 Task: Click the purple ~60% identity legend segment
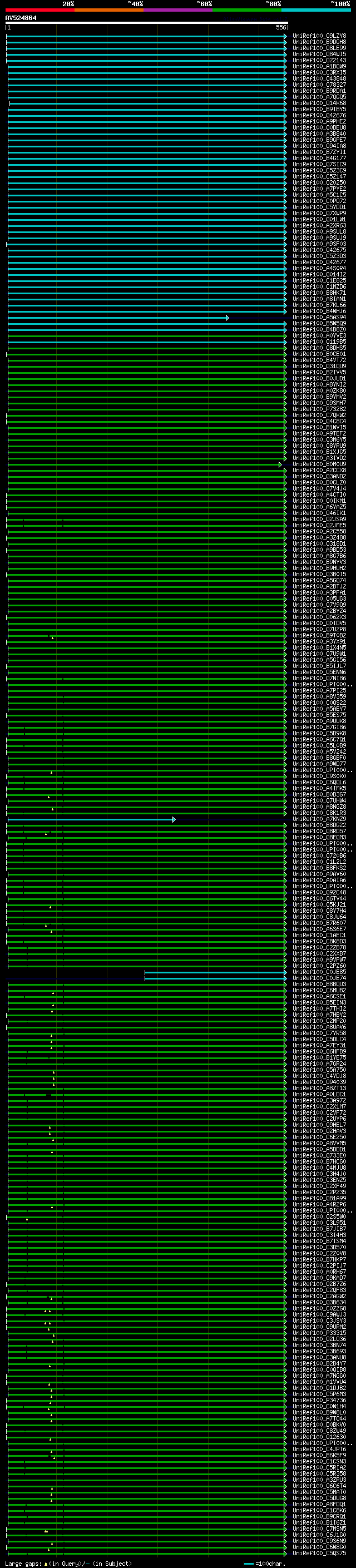177,11
